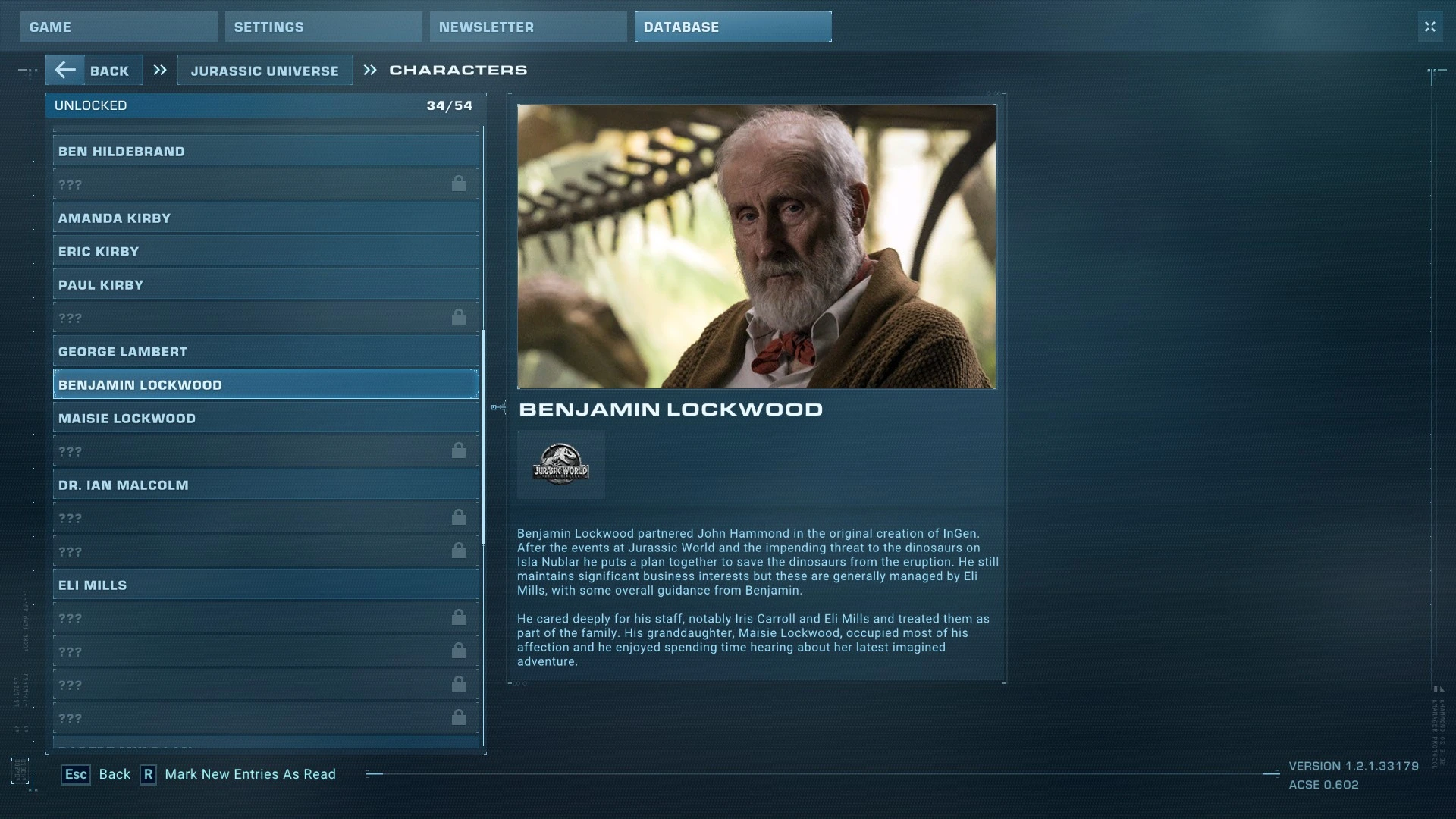Mark New Entries As Read
1456x819 pixels.
pyautogui.click(x=250, y=774)
